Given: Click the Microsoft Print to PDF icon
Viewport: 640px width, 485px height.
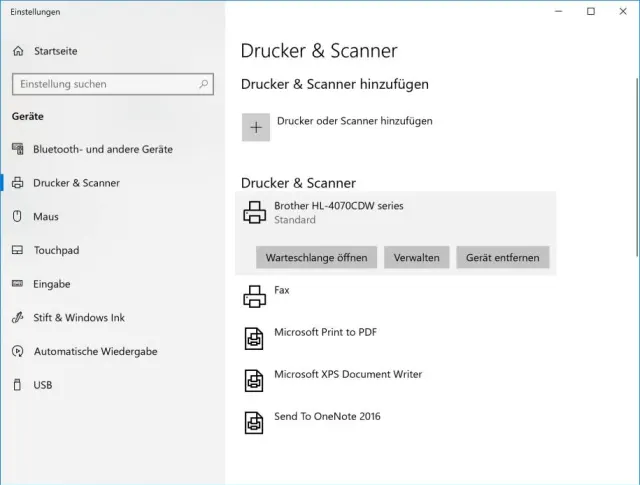Looking at the screenshot, I should click(x=255, y=338).
